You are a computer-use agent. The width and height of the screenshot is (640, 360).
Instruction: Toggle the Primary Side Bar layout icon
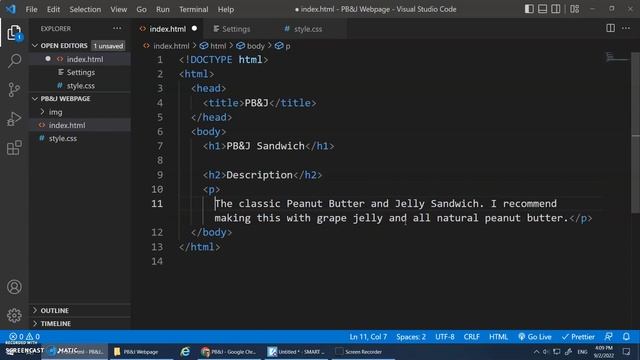click(x=529, y=9)
